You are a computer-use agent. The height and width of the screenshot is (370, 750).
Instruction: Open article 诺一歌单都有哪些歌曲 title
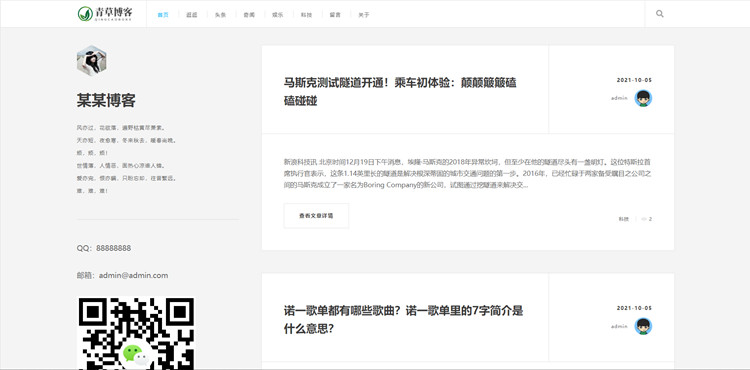coord(403,320)
